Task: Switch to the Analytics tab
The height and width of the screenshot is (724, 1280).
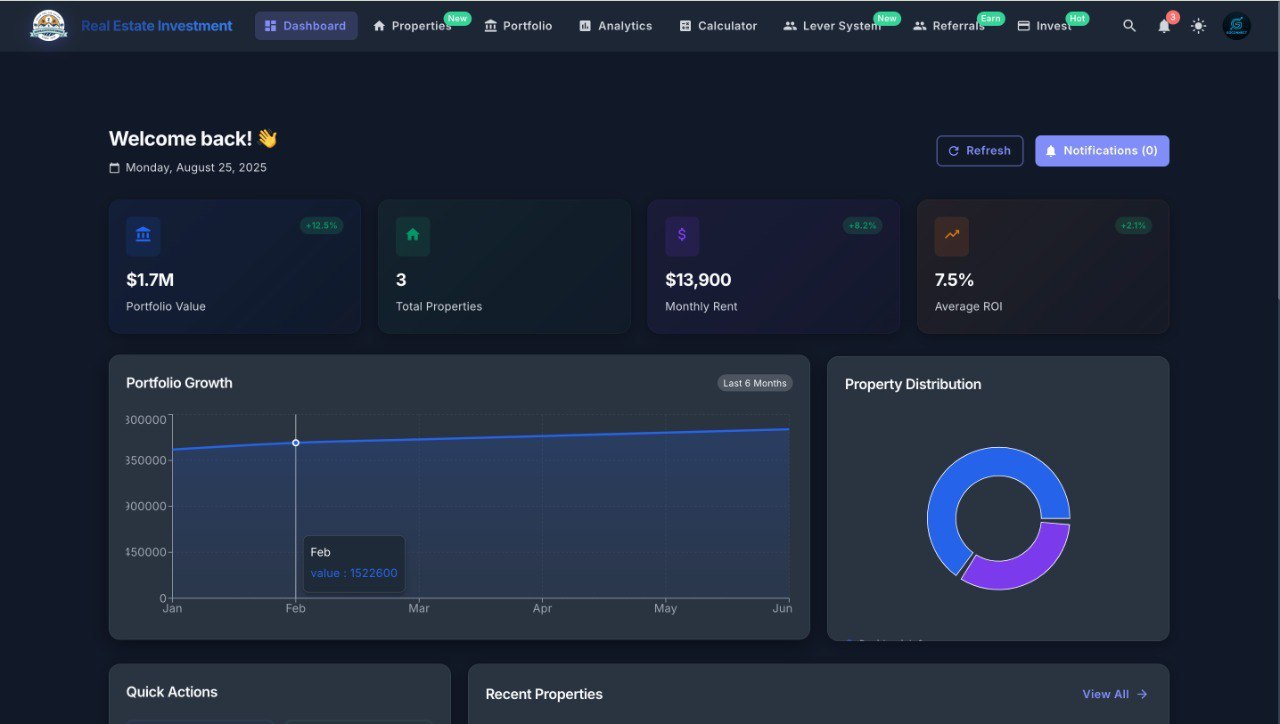Action: (x=615, y=26)
